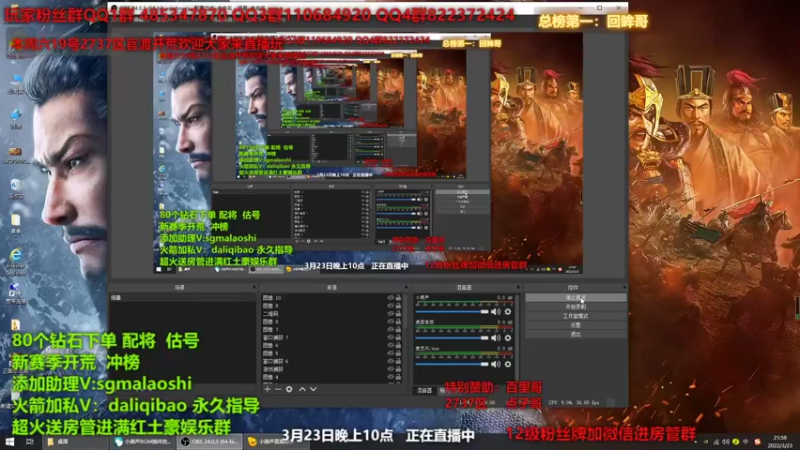The width and height of the screenshot is (800, 450).
Task: Unlock the 窗口捕获 7 source
Action: pos(398,337)
